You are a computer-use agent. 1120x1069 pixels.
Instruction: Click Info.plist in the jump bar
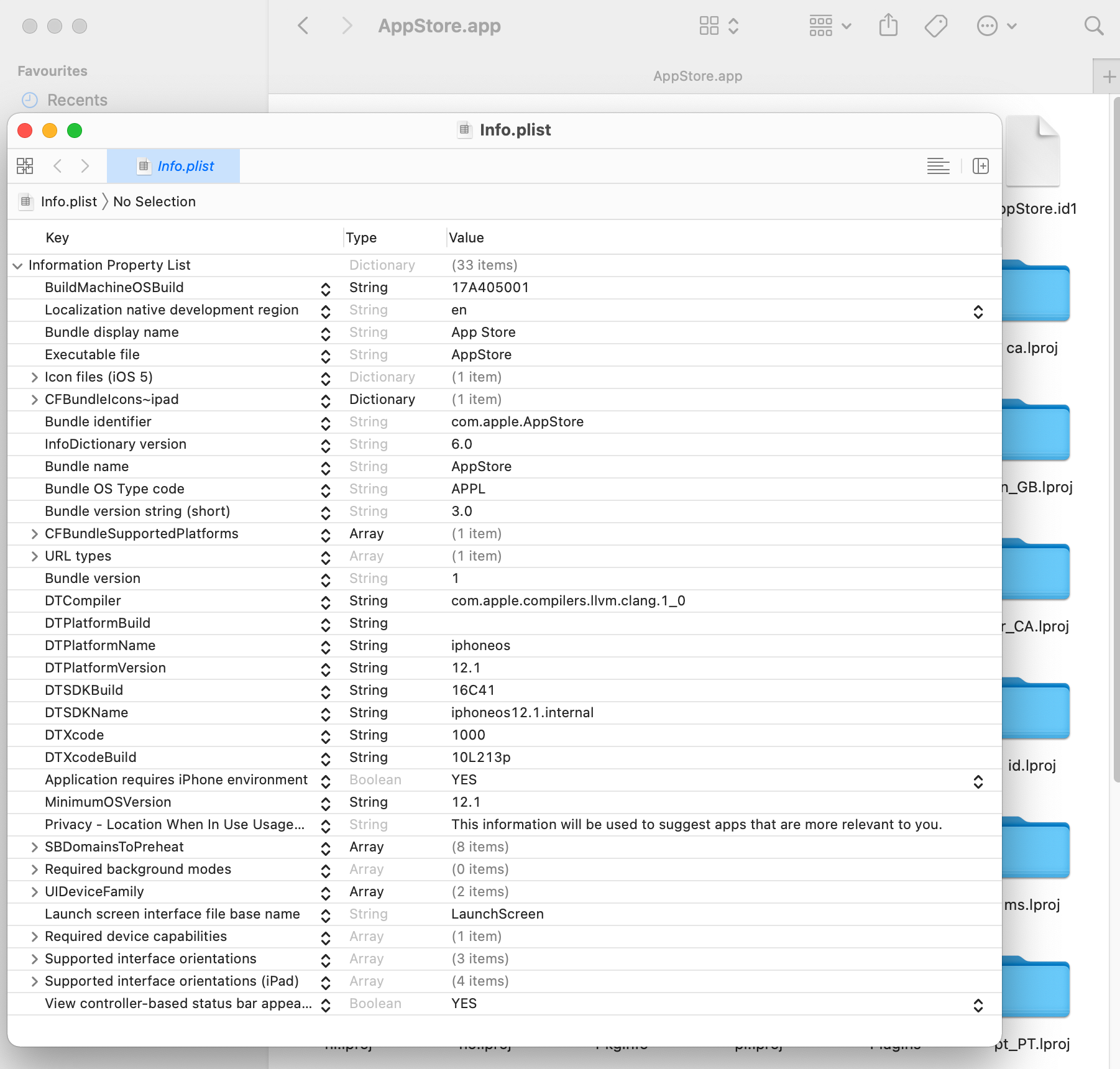coord(69,201)
